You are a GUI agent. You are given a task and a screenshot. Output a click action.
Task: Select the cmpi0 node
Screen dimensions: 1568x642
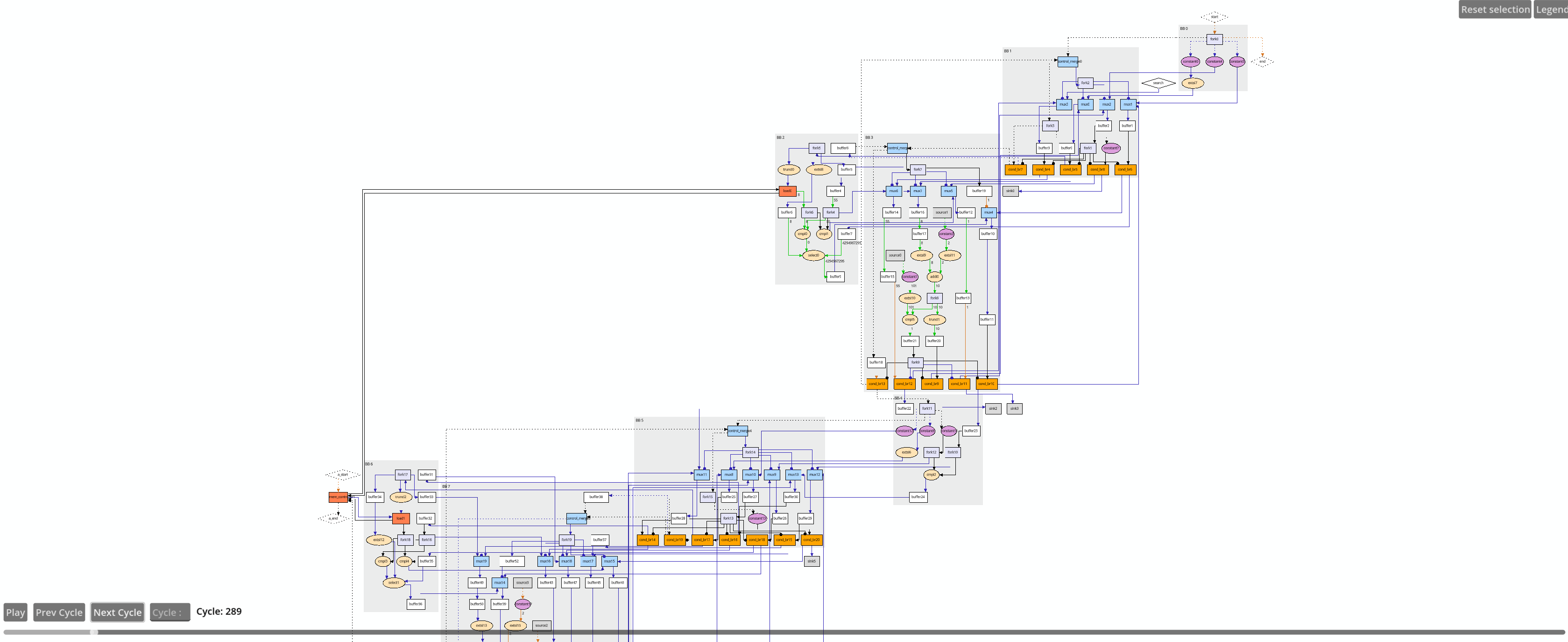[x=802, y=234]
